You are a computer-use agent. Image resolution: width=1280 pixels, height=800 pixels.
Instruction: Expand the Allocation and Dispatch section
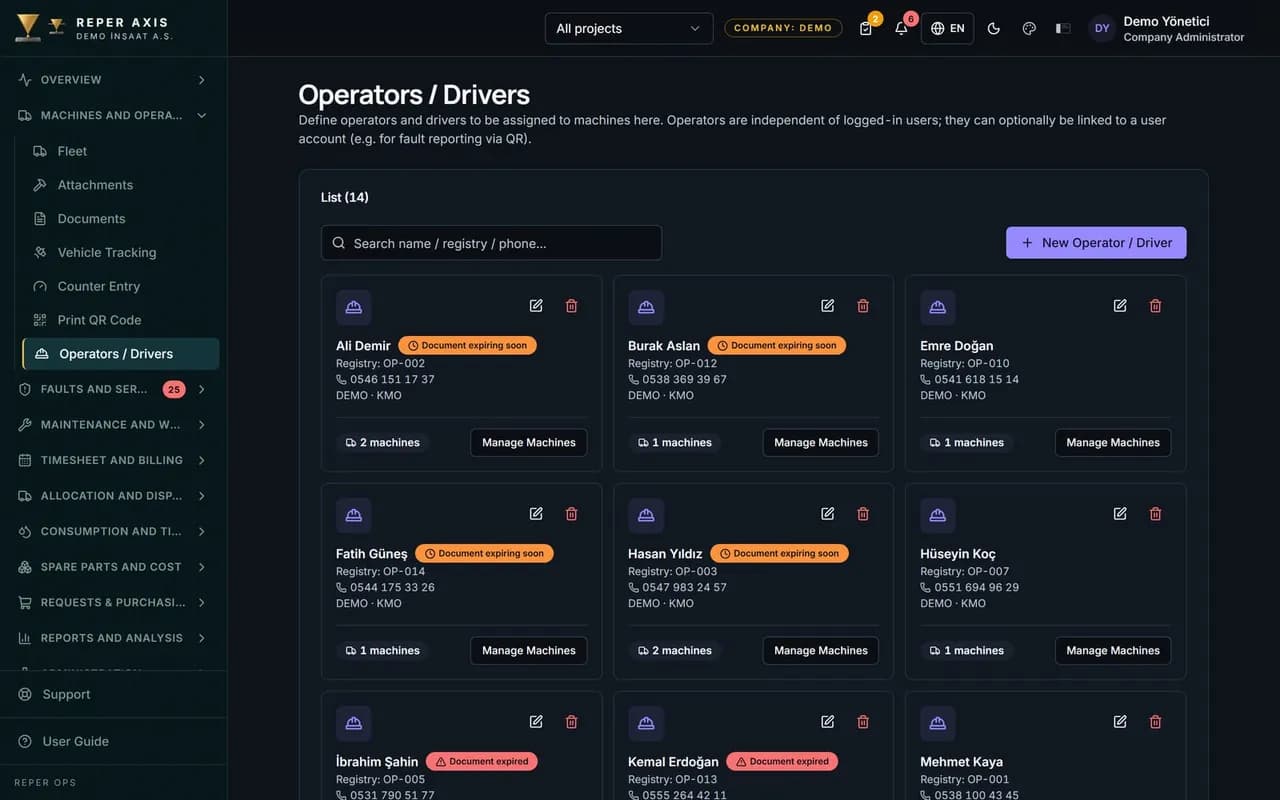coord(113,496)
